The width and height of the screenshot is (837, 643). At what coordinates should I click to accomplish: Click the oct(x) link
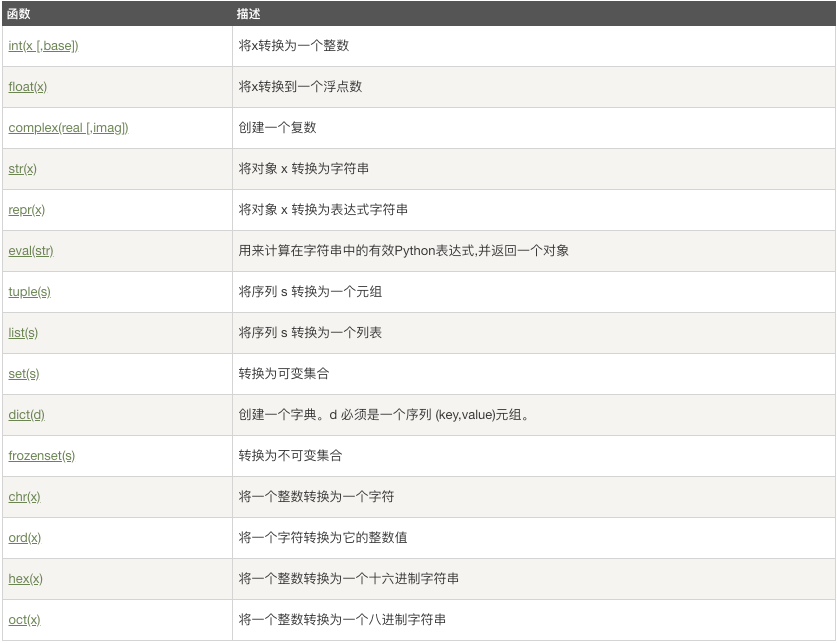point(25,620)
